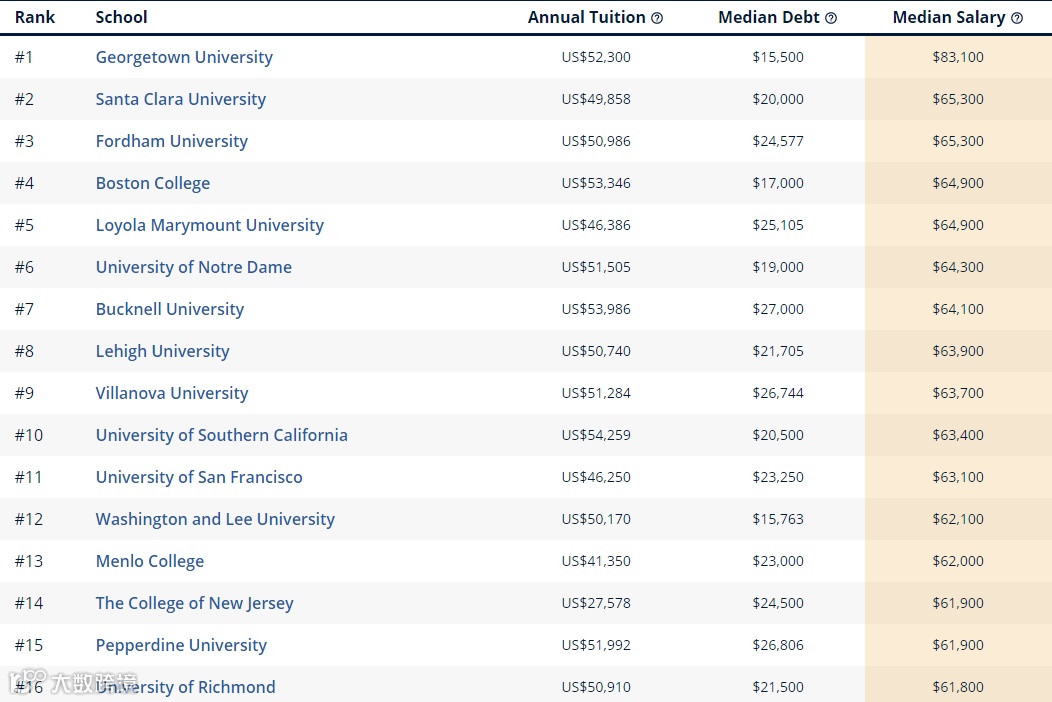Screen dimensions: 1052x702
Task: Click the #13 rank cell
Action: point(29,561)
